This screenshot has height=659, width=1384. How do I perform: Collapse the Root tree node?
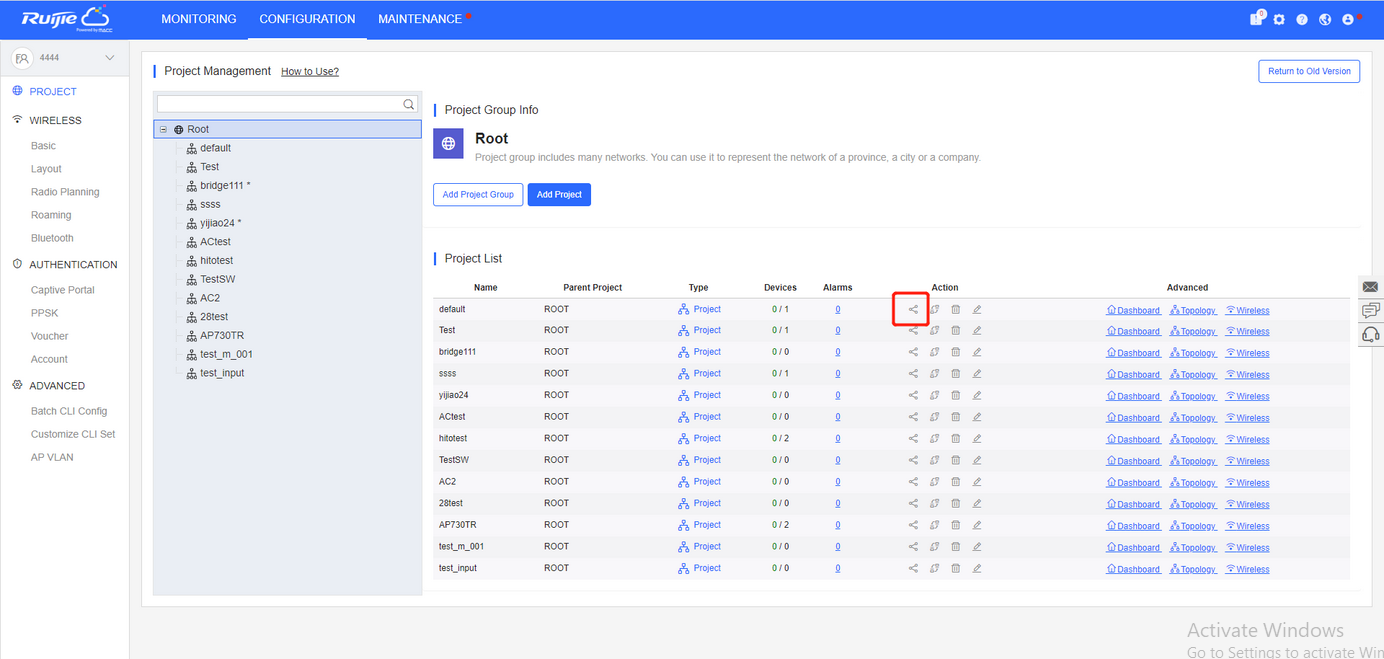coord(164,129)
